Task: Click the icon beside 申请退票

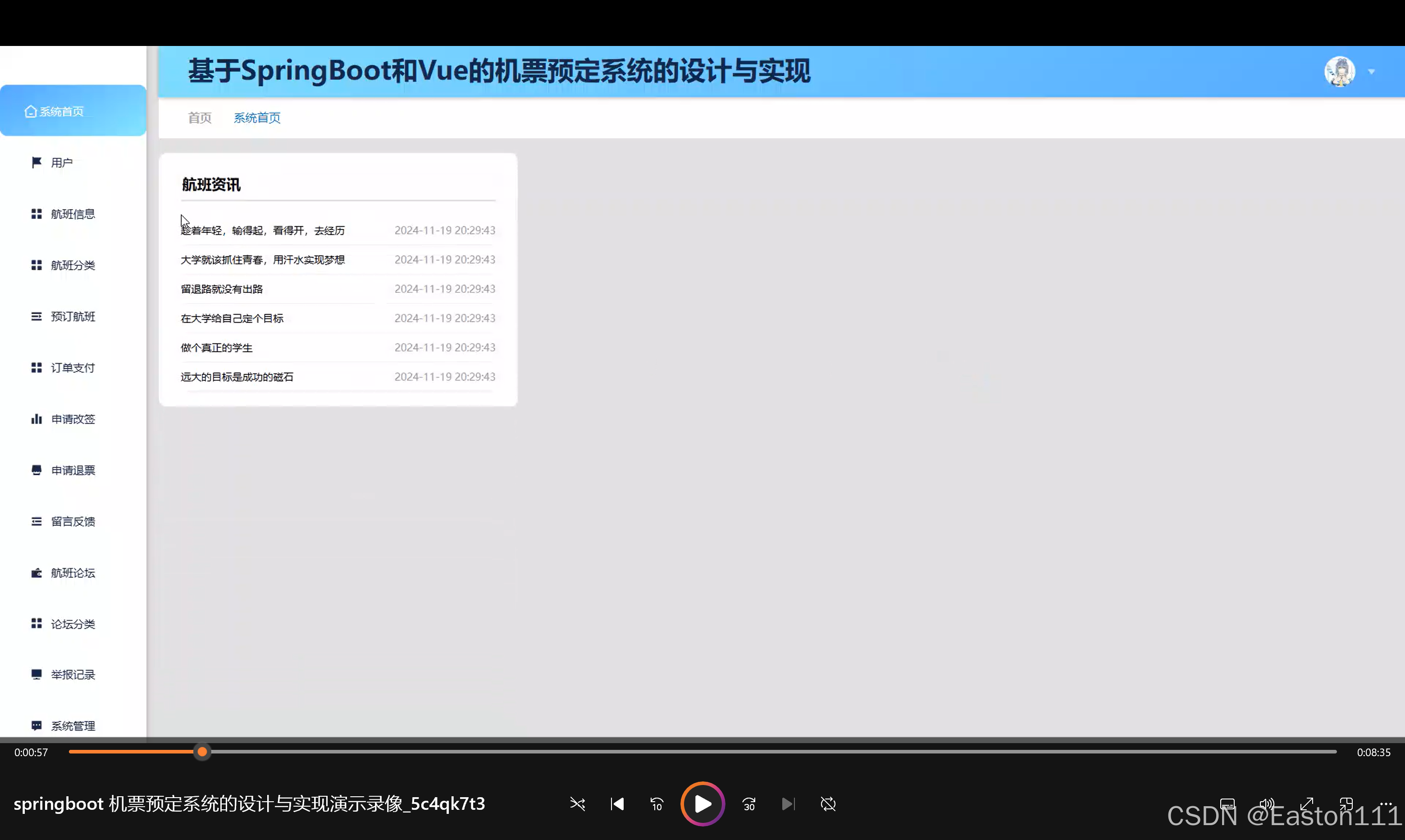Action: [36, 470]
